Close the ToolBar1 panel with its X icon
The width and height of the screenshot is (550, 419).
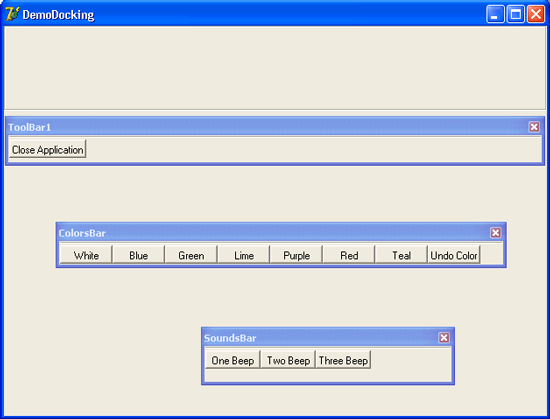pyautogui.click(x=534, y=127)
